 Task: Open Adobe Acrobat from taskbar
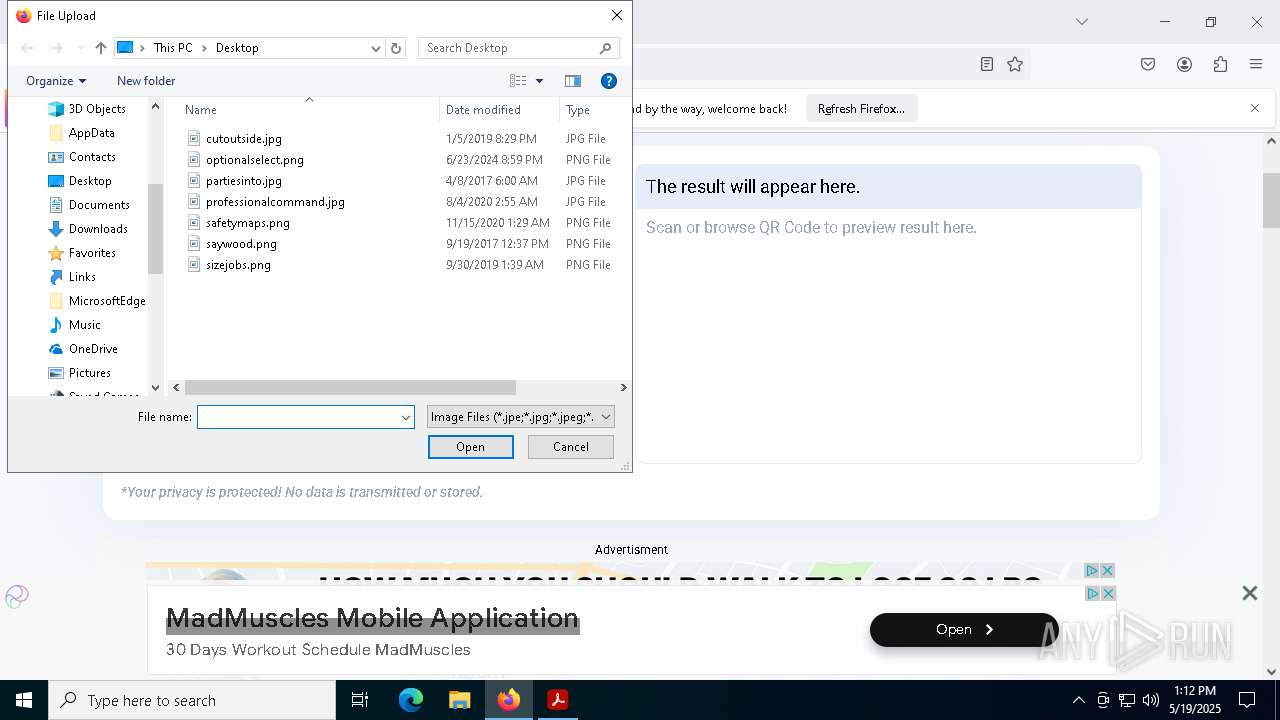(558, 700)
